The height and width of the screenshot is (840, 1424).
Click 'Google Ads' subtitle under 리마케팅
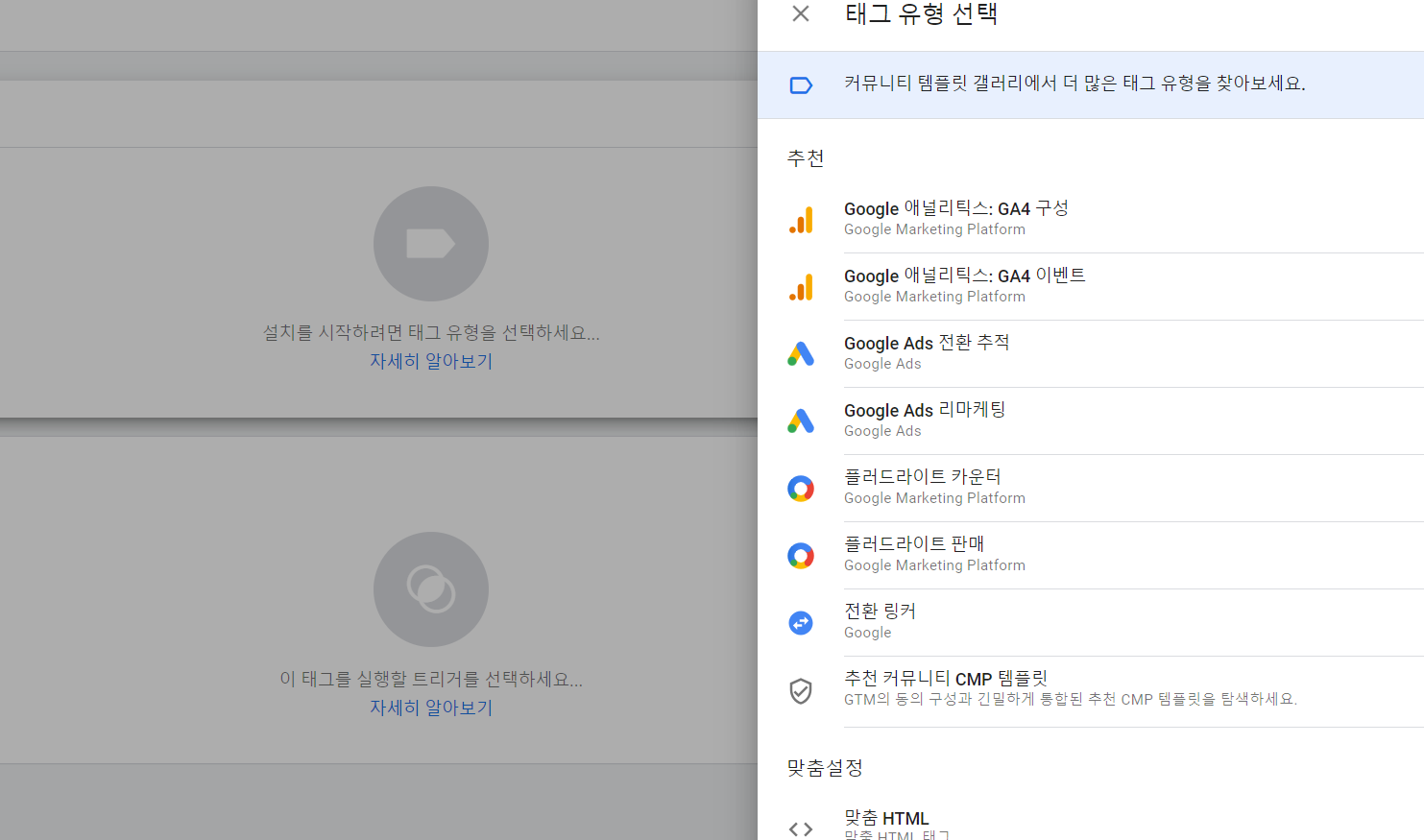tap(882, 431)
